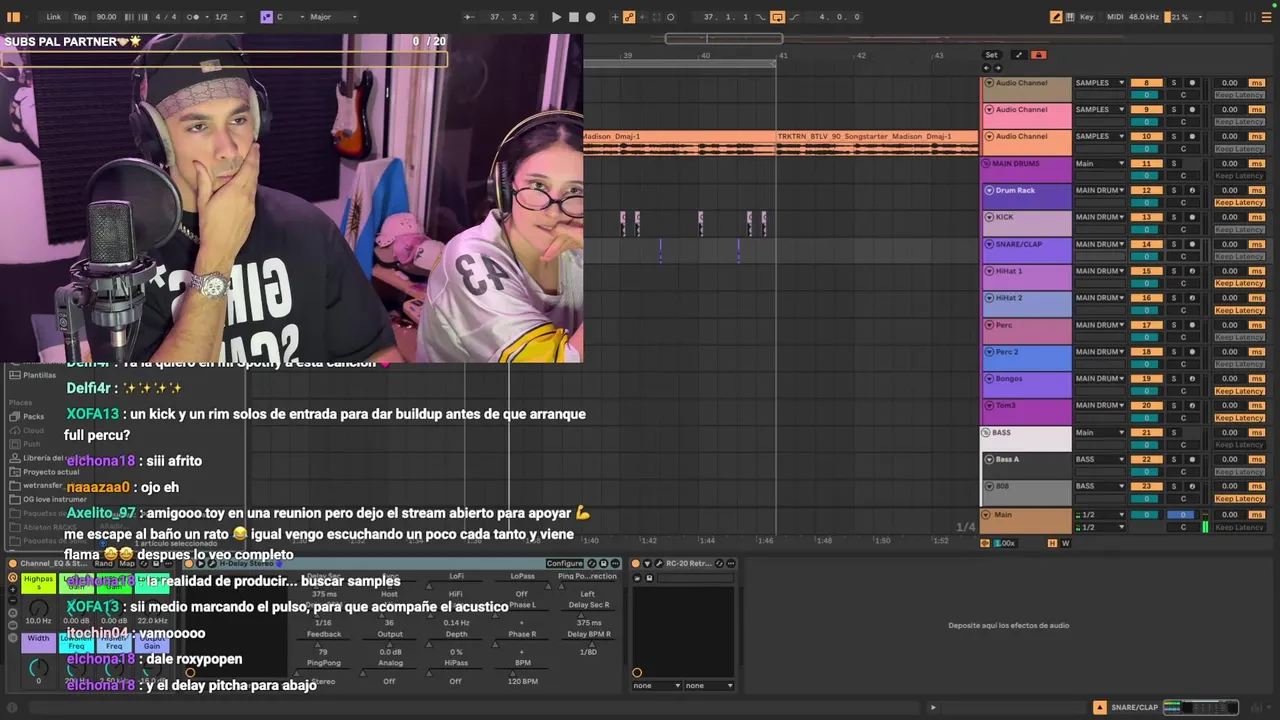1280x720 pixels.
Task: Click the orange Draw Mode pencil icon
Action: click(1057, 17)
